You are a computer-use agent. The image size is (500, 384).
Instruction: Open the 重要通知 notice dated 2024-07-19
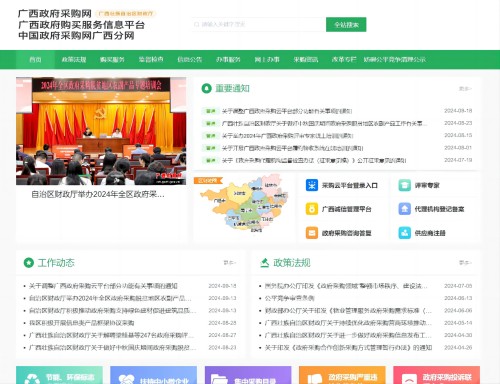(x=314, y=160)
